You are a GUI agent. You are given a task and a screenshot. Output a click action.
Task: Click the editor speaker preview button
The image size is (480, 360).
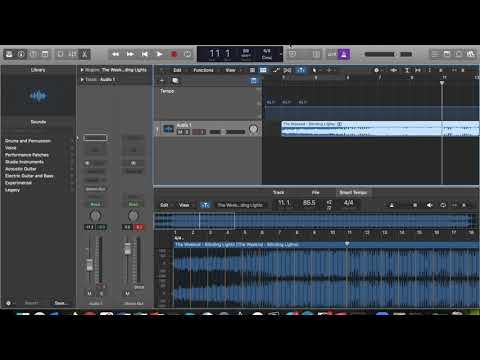[430, 205]
